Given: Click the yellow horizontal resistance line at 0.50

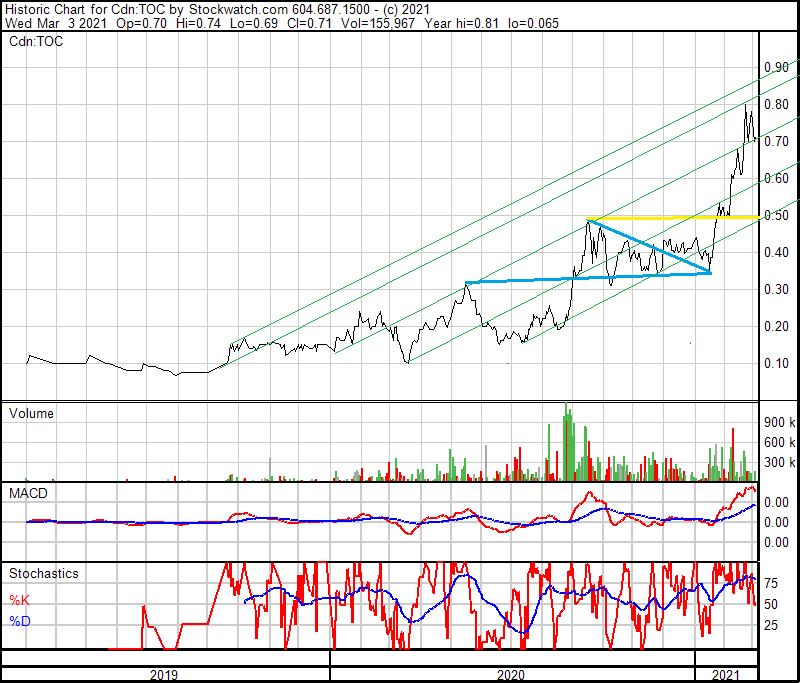Looking at the screenshot, I should pyautogui.click(x=673, y=218).
